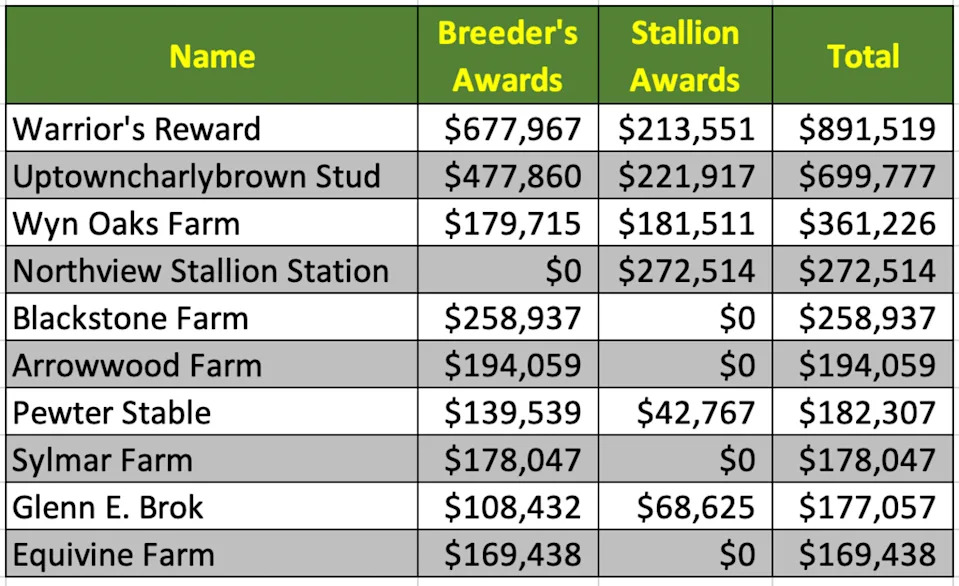Click the Warrior's Reward name cell
This screenshot has width=959, height=586.
(212, 128)
